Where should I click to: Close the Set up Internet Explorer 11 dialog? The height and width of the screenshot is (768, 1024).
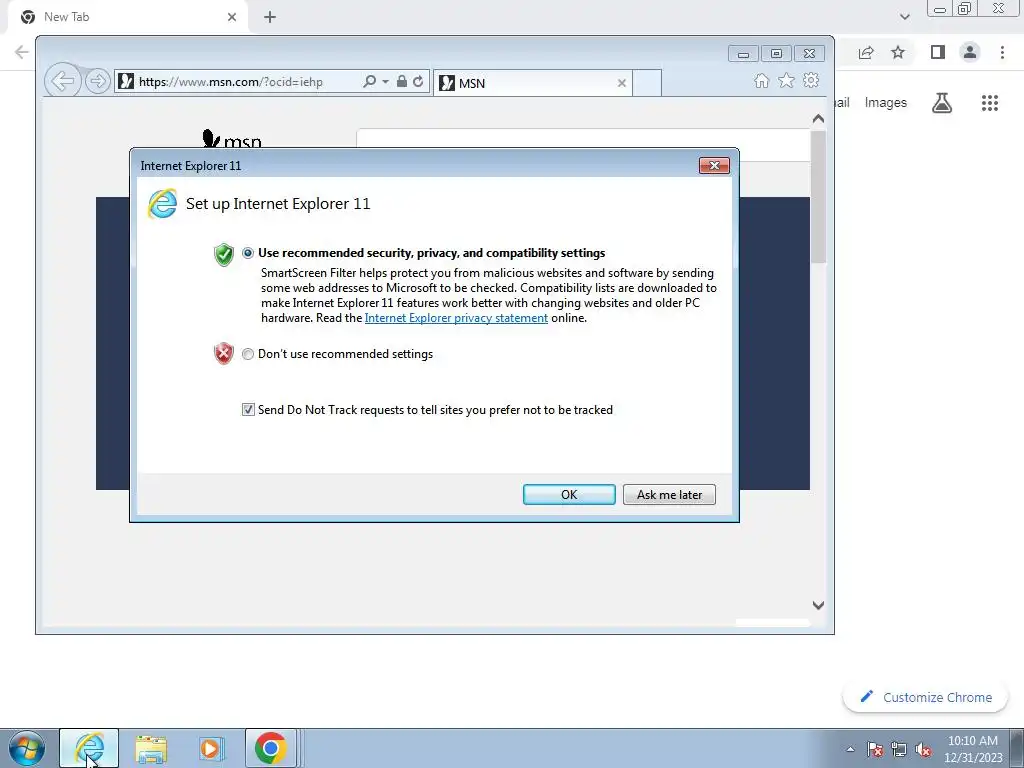coord(714,166)
